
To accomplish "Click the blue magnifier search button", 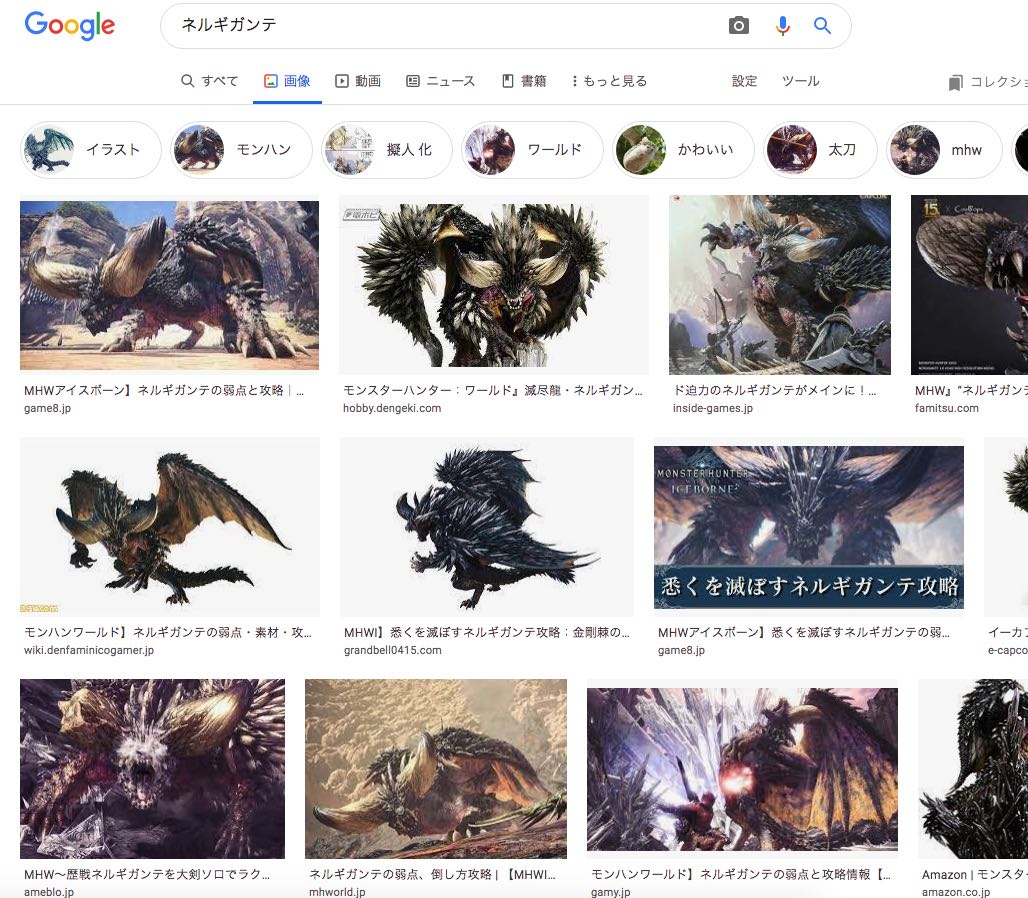I will click(x=822, y=26).
